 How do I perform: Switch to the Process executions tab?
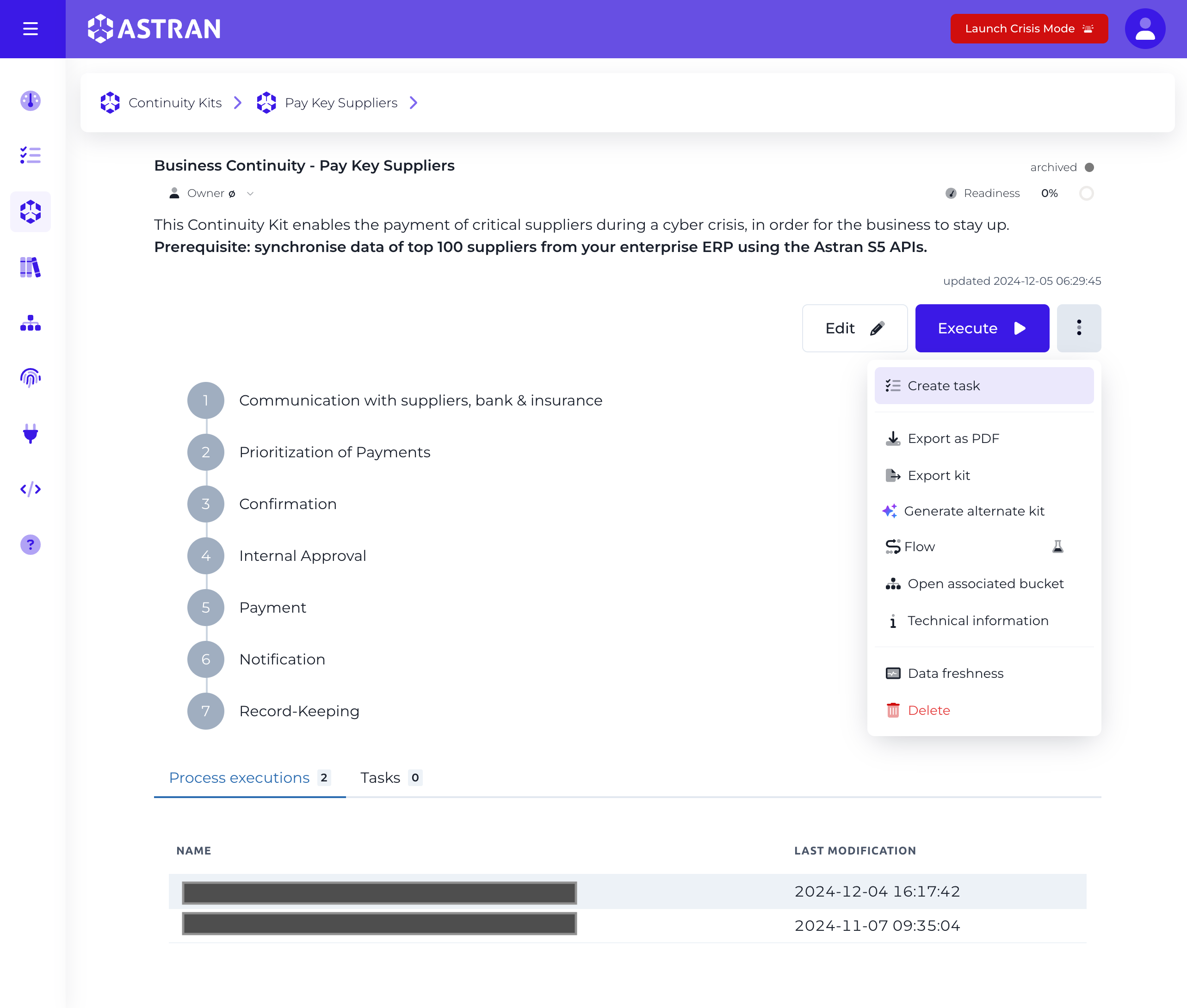pos(250,778)
